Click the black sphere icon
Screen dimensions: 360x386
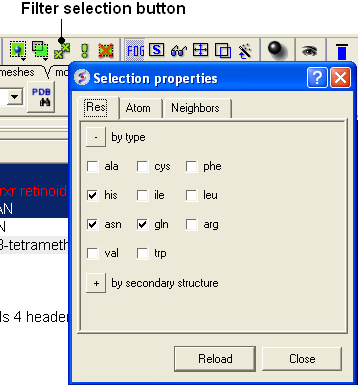pyautogui.click(x=277, y=50)
